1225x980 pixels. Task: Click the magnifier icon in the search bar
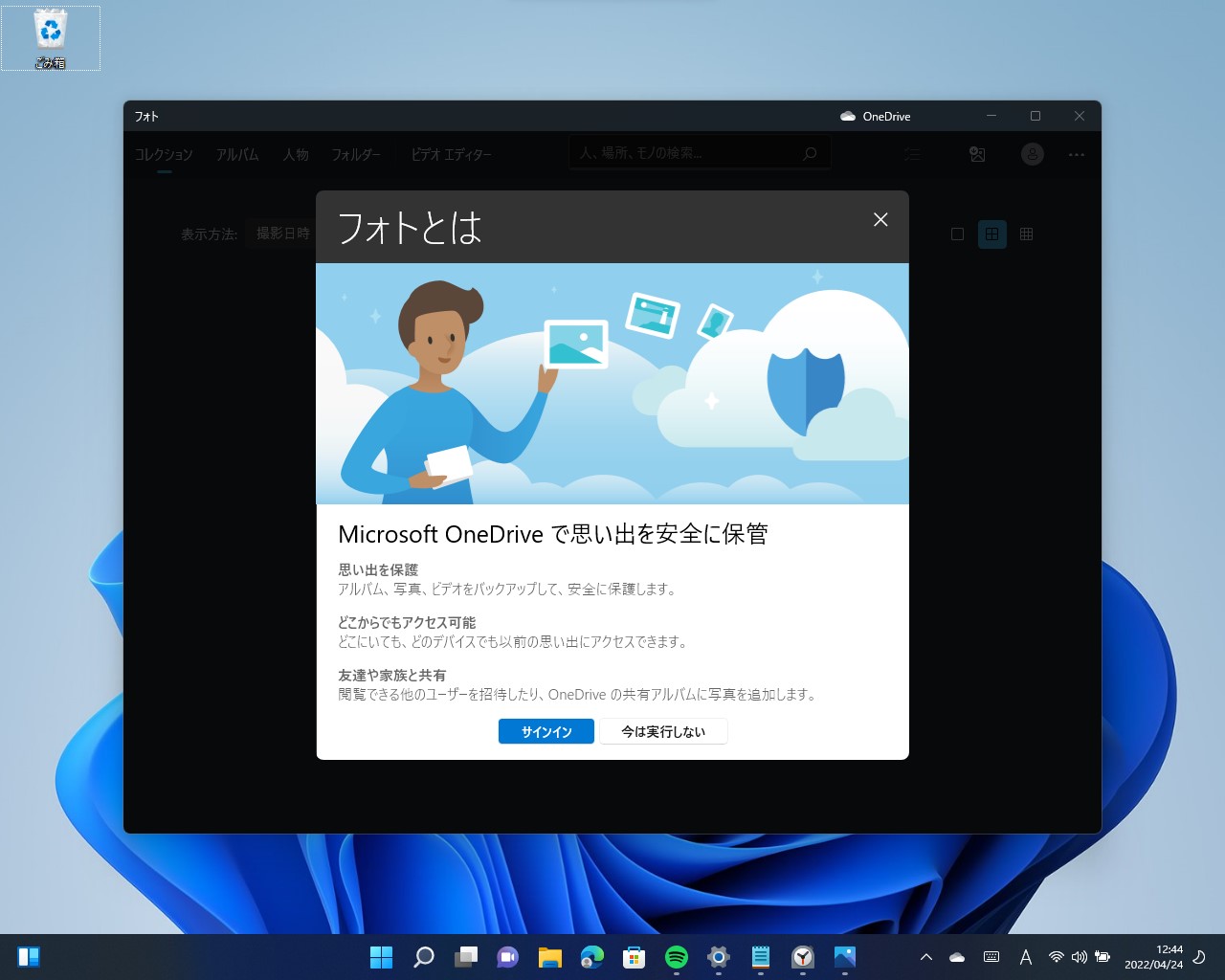[x=810, y=152]
